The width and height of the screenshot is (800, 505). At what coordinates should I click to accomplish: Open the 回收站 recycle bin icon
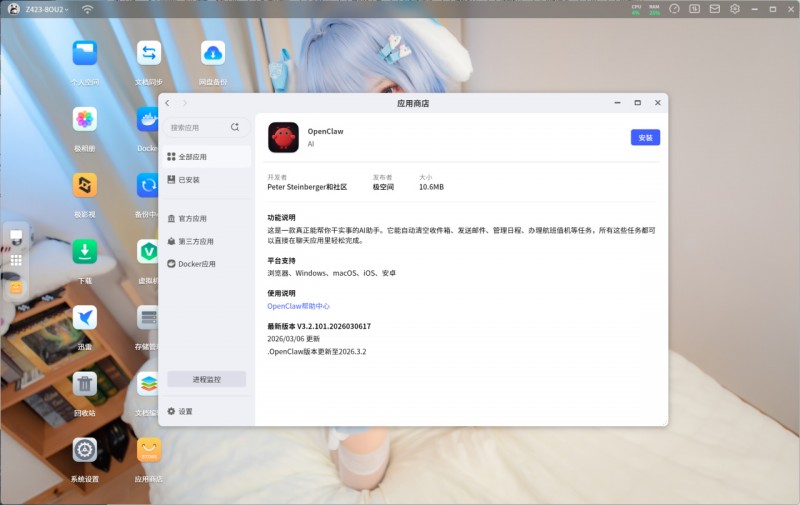[x=85, y=384]
